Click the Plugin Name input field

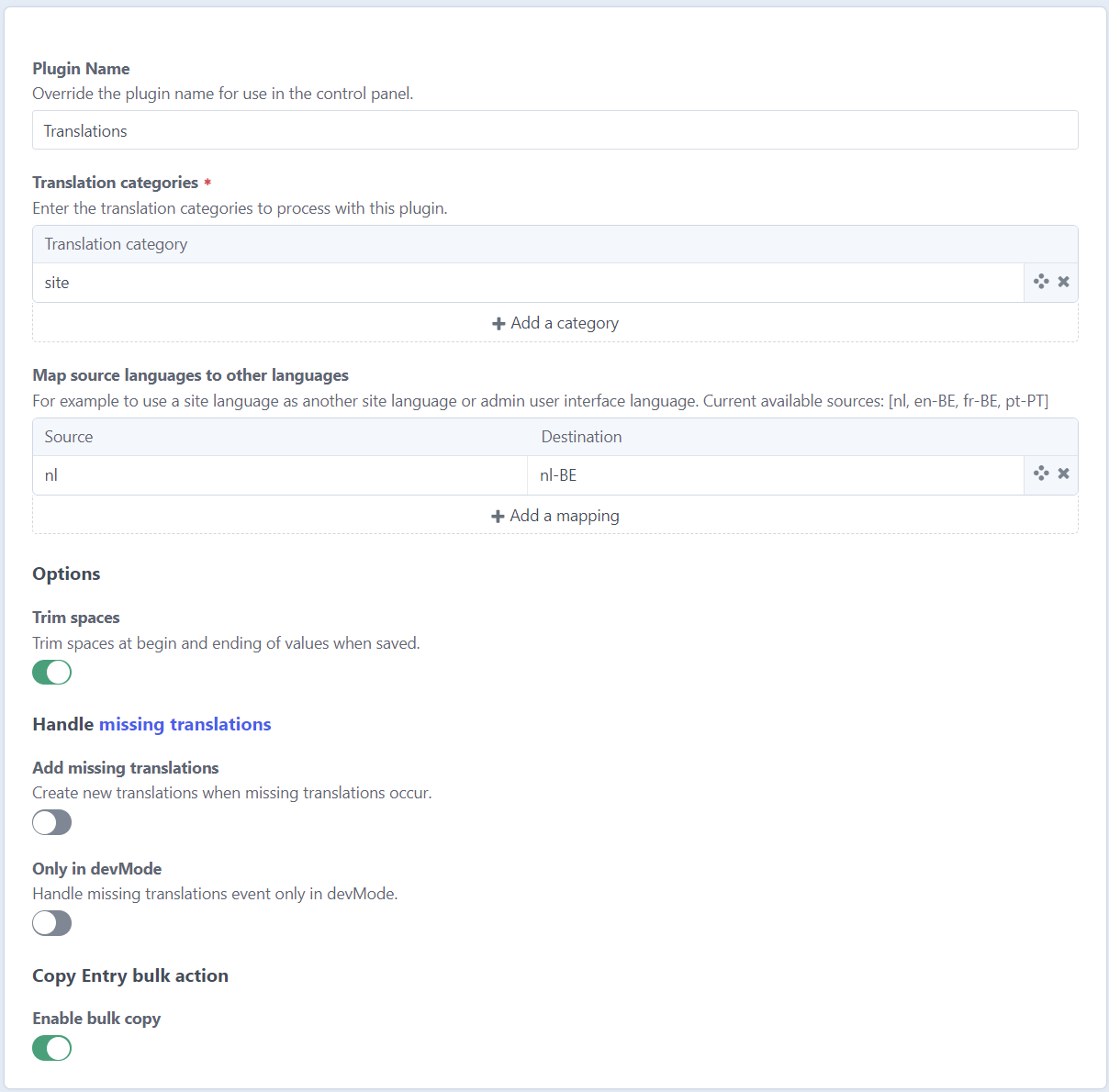(x=554, y=130)
